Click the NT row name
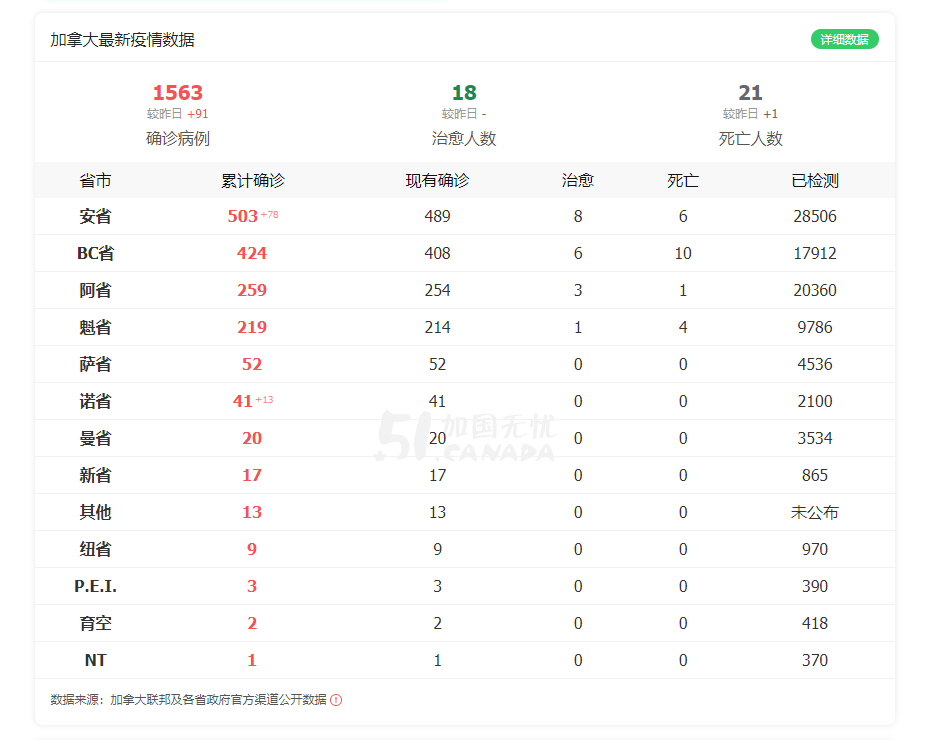Screen dimensions: 927x740 tap(95, 660)
